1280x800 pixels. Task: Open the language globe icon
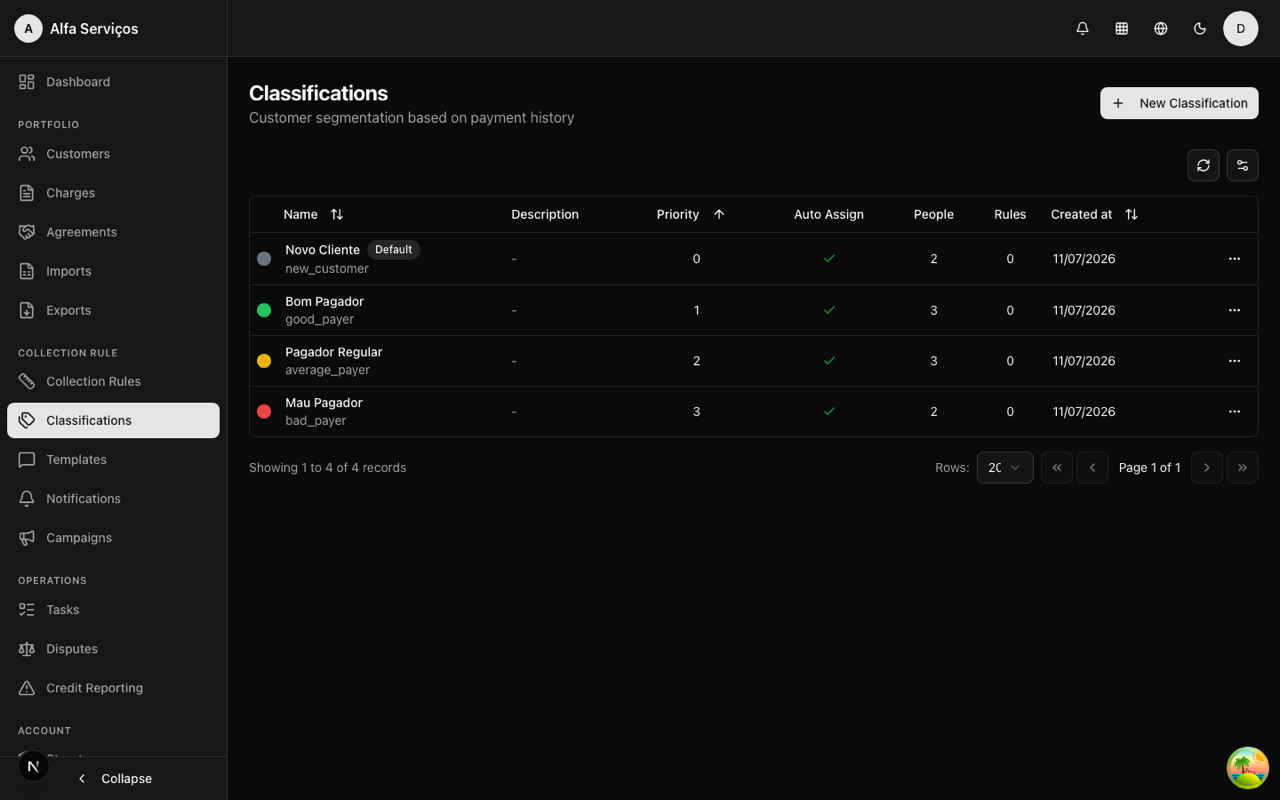coord(1160,28)
